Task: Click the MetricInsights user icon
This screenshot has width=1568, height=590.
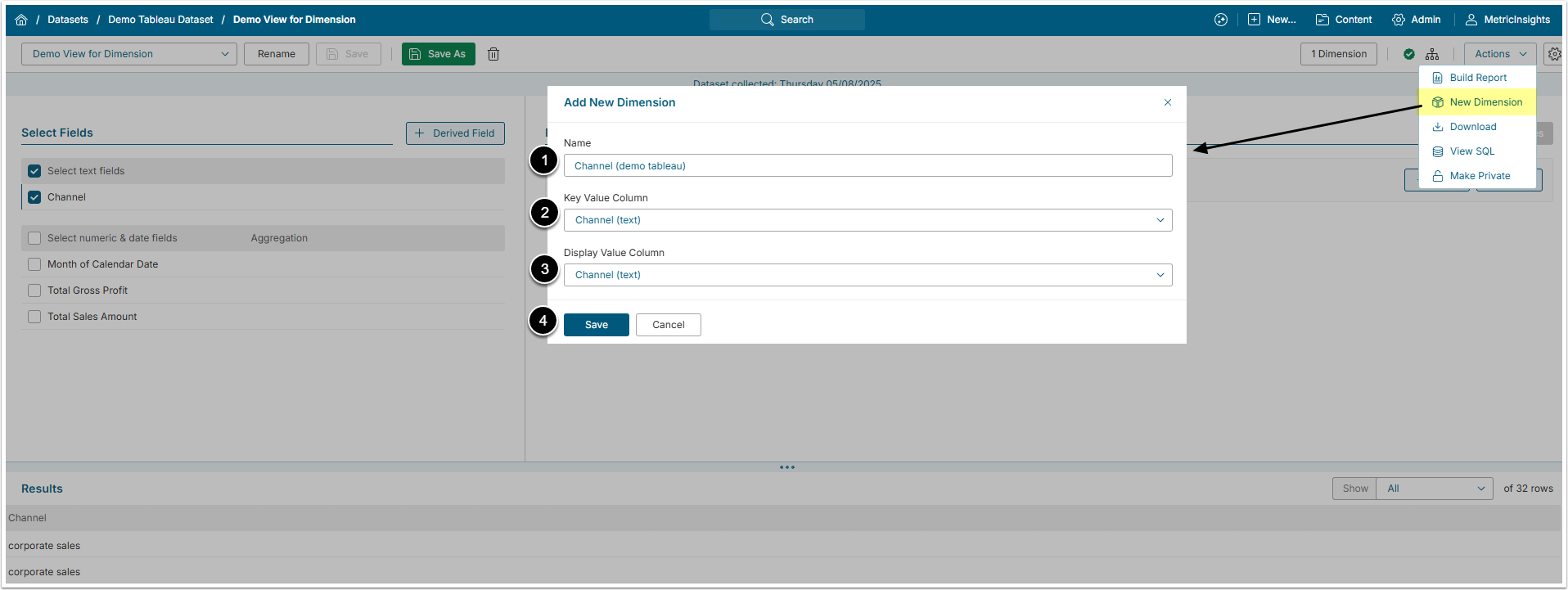Action: (1471, 20)
